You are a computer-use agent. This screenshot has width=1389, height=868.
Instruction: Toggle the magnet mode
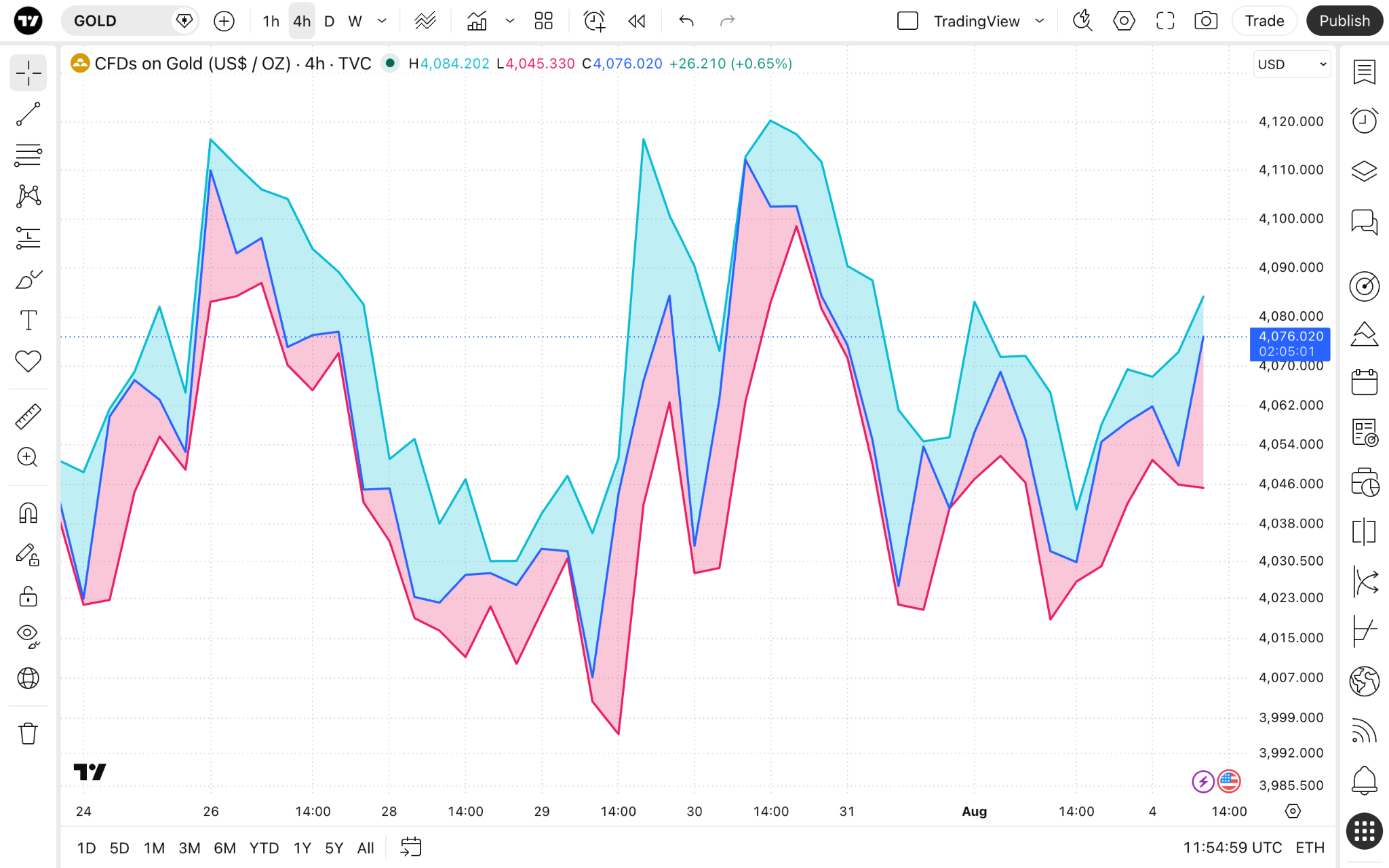[28, 513]
